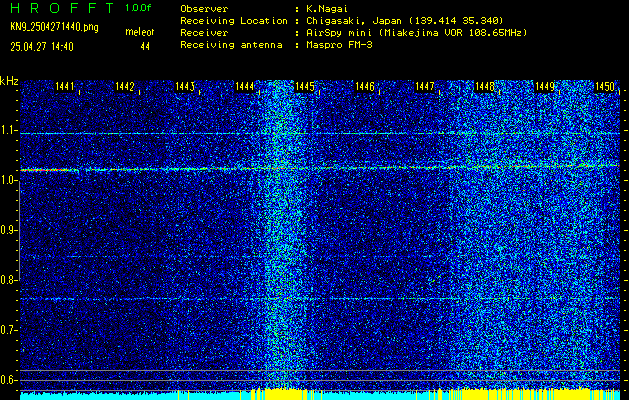This screenshot has width=629, height=400.
Task: Click the Observer name K.Nagai
Action: [x=326, y=8]
